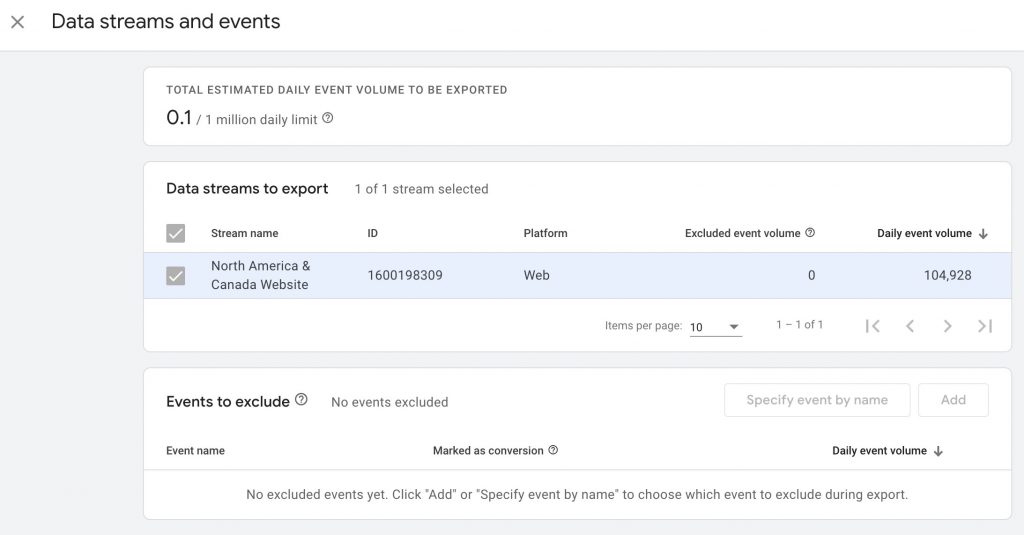The height and width of the screenshot is (535, 1024).
Task: Click the excluded event volume value 0
Action: click(811, 275)
